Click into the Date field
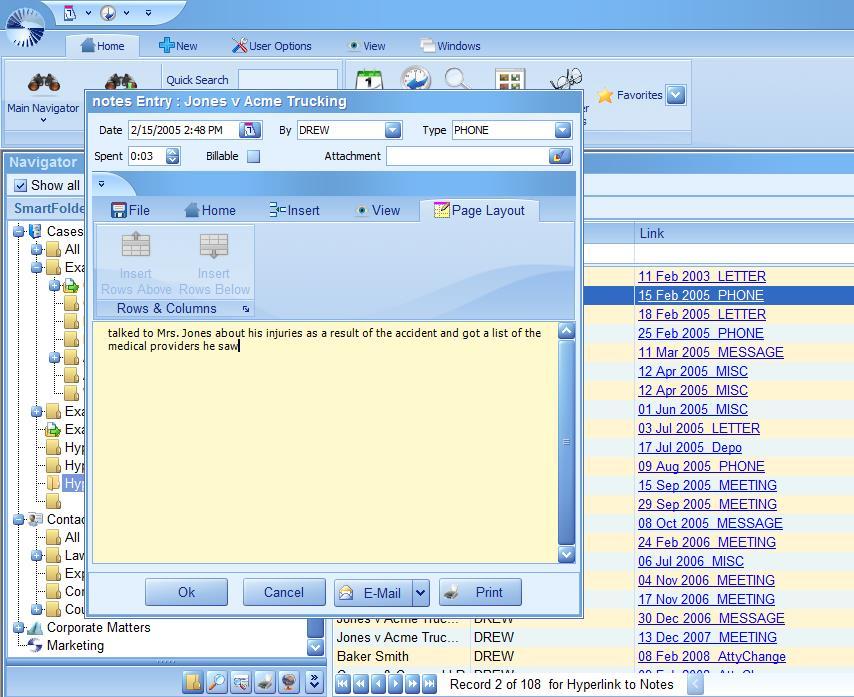The height and width of the screenshot is (697, 854). point(184,130)
